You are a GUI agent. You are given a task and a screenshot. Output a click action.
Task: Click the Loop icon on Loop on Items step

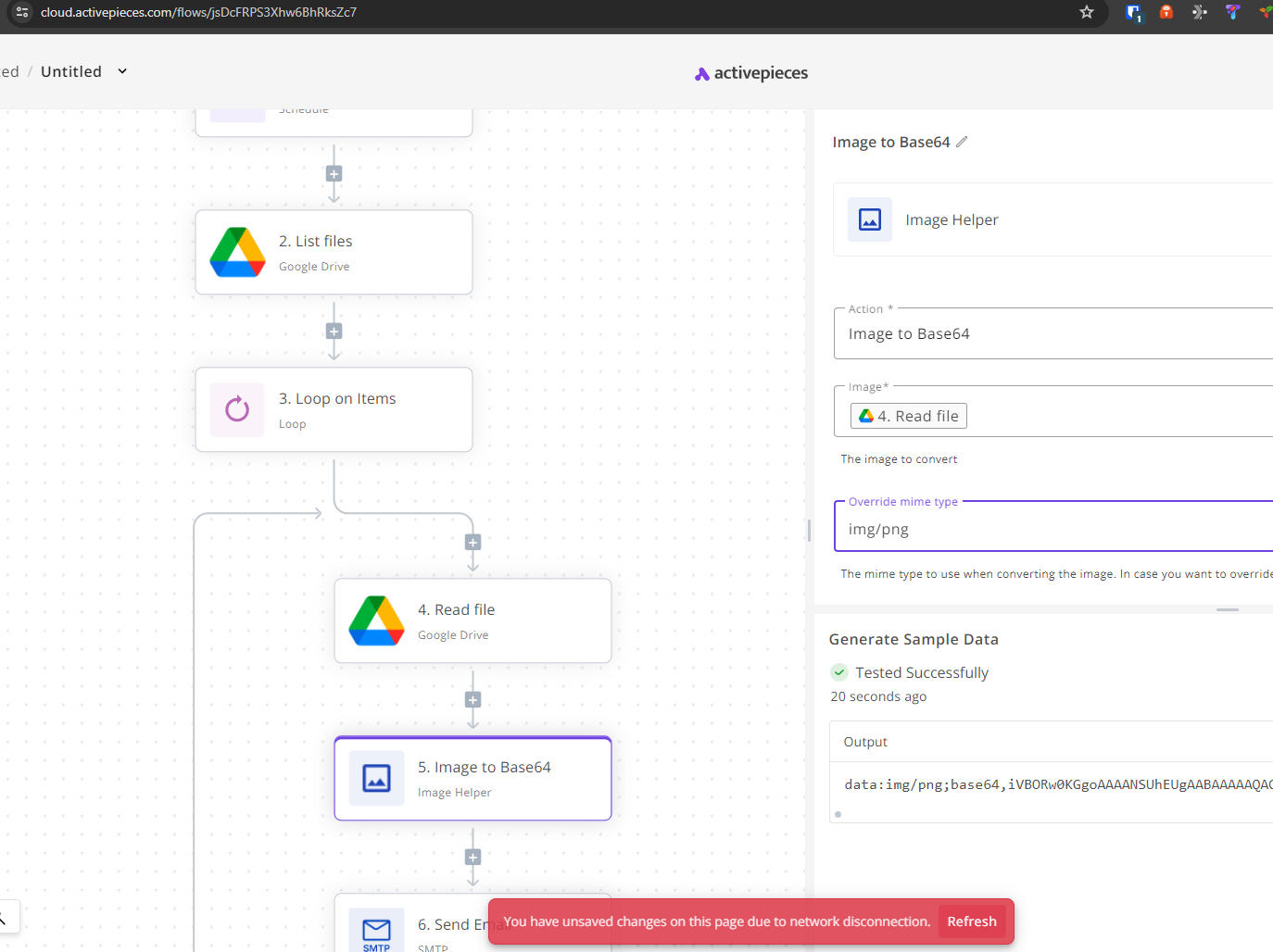237,409
